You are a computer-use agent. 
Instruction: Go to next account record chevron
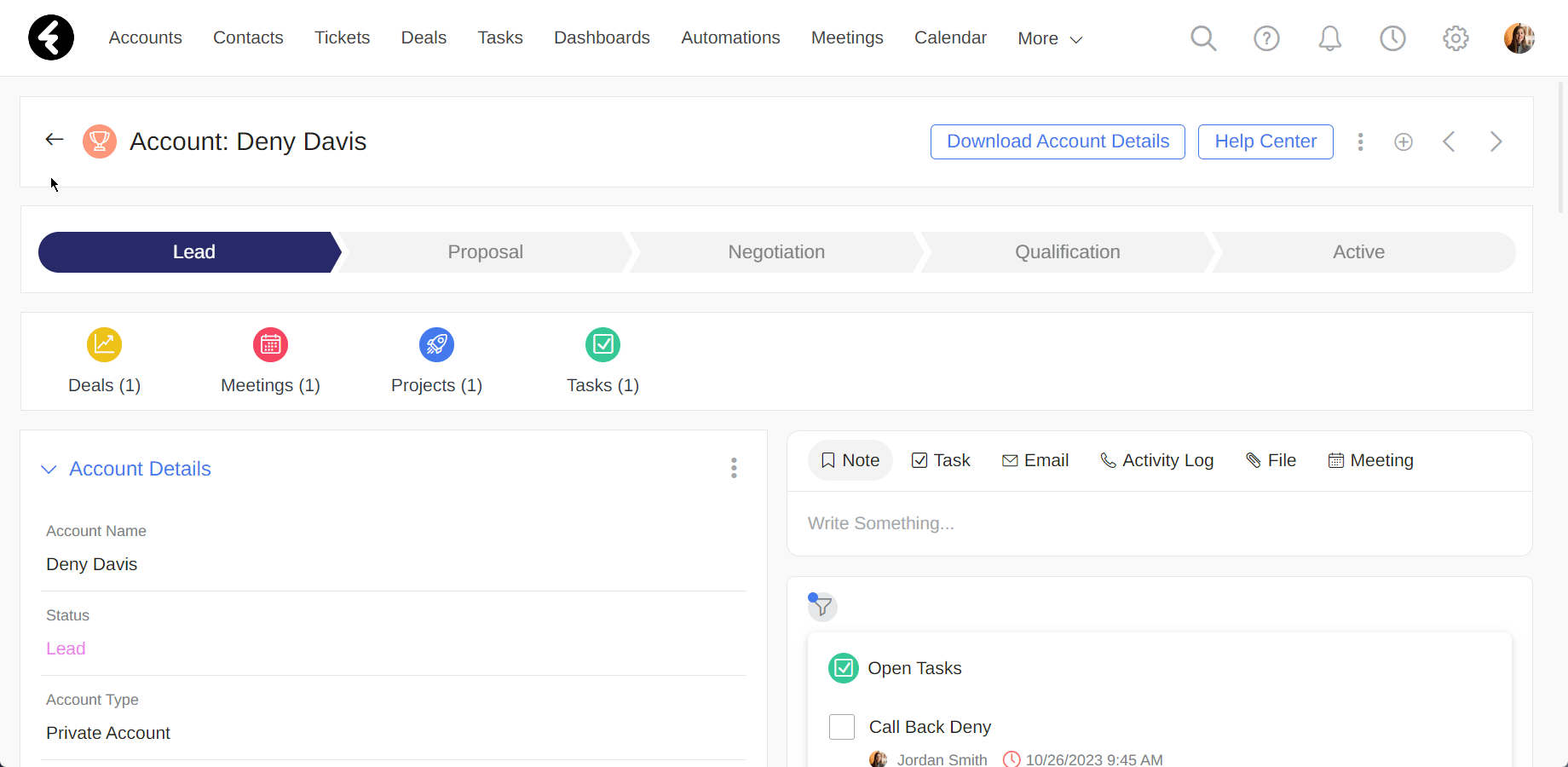(1496, 141)
